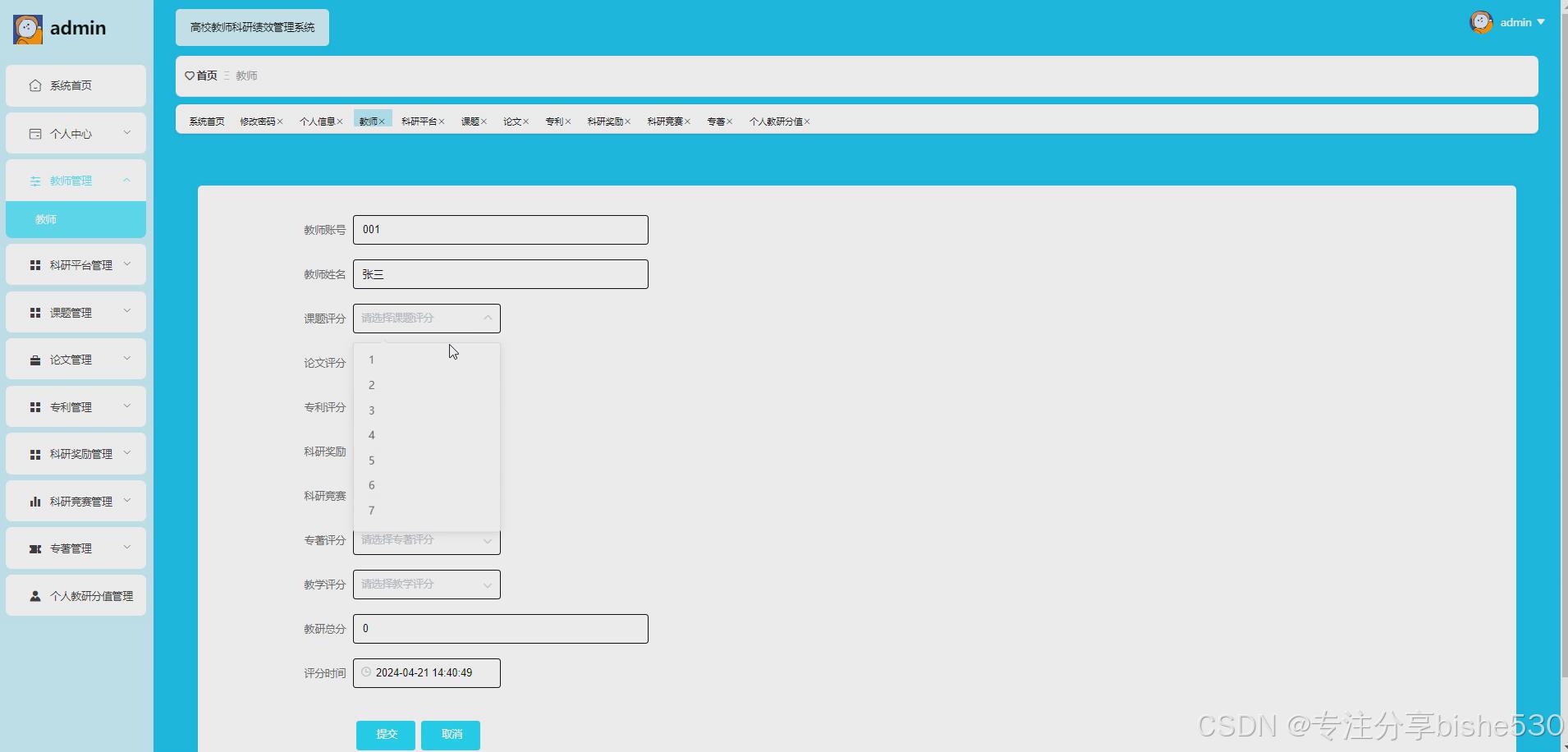Go to 首页 via breadcrumb
The width and height of the screenshot is (1568, 752).
207,76
